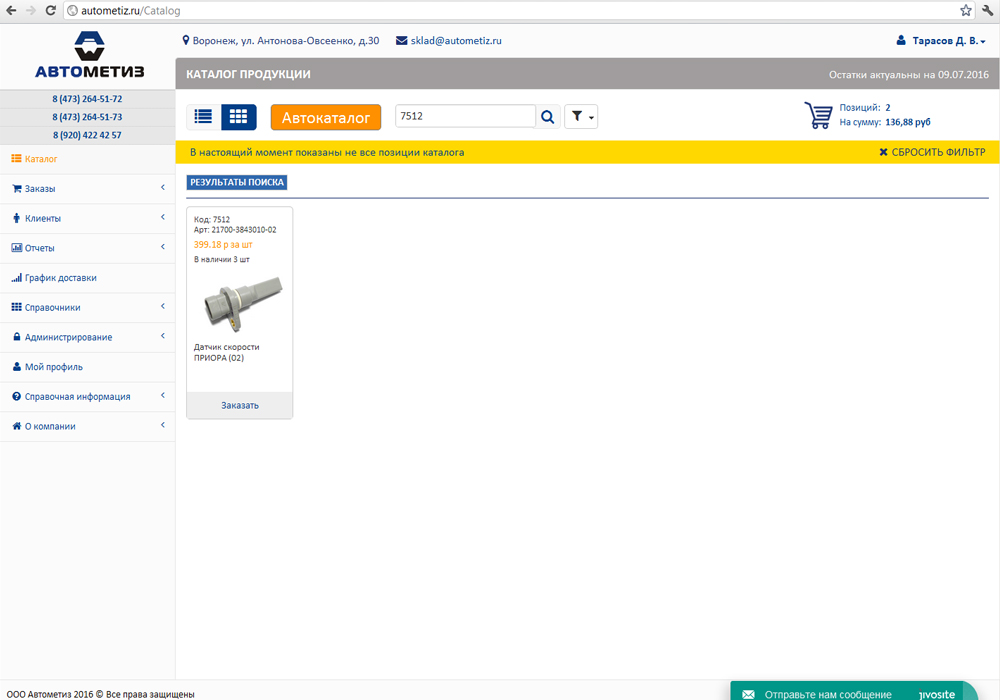
Task: Open the shopping cart icon
Action: (818, 115)
